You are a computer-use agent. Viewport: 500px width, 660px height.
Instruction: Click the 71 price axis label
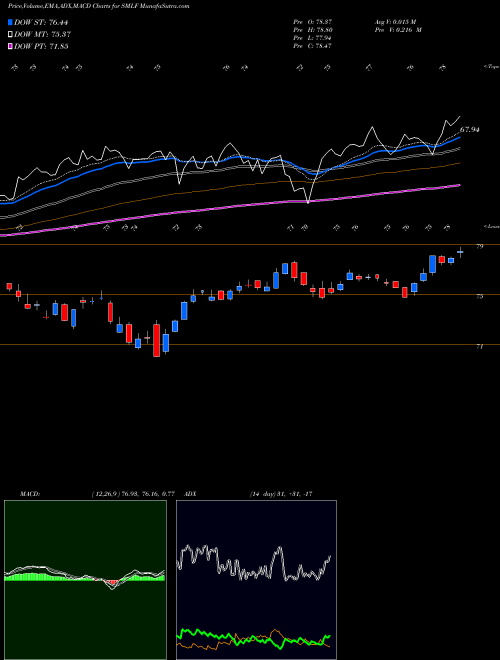[479, 346]
